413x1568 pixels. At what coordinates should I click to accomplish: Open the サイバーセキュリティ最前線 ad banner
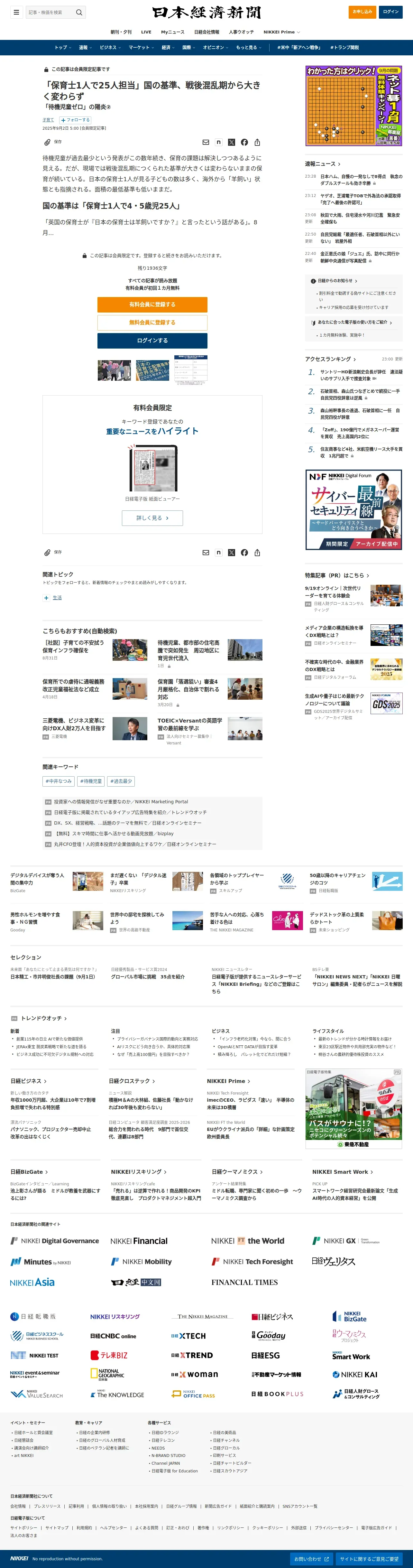point(353,510)
